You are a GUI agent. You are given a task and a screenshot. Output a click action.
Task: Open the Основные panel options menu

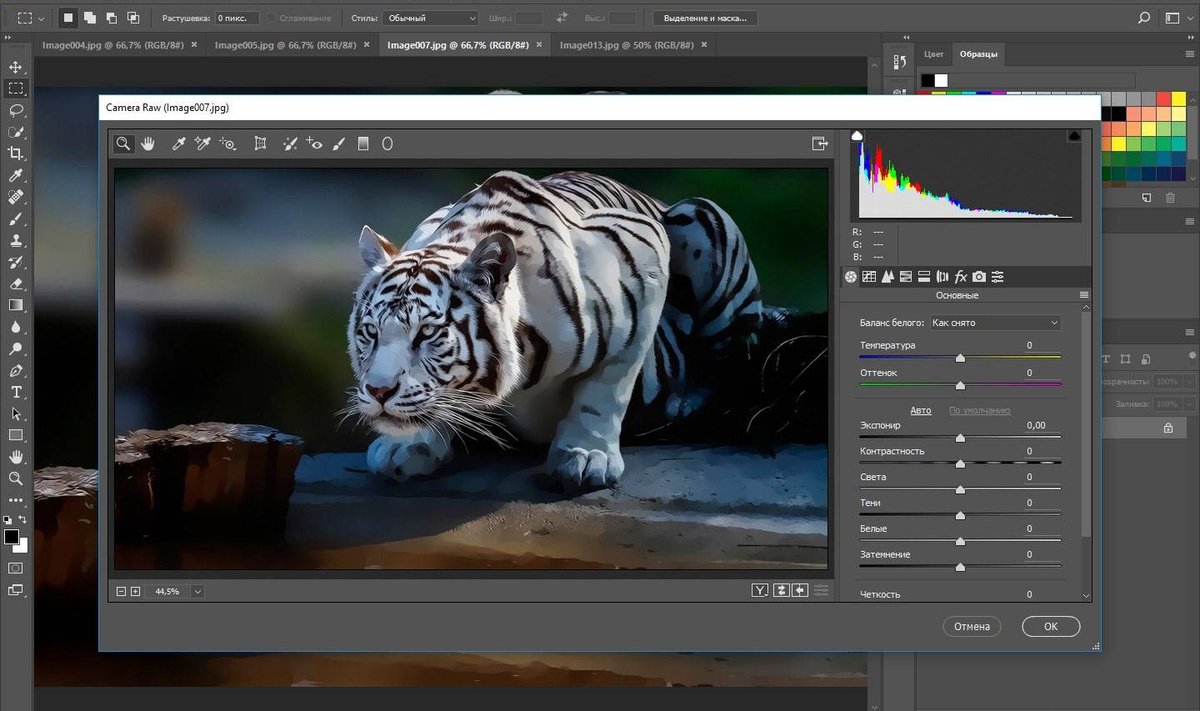point(1084,296)
